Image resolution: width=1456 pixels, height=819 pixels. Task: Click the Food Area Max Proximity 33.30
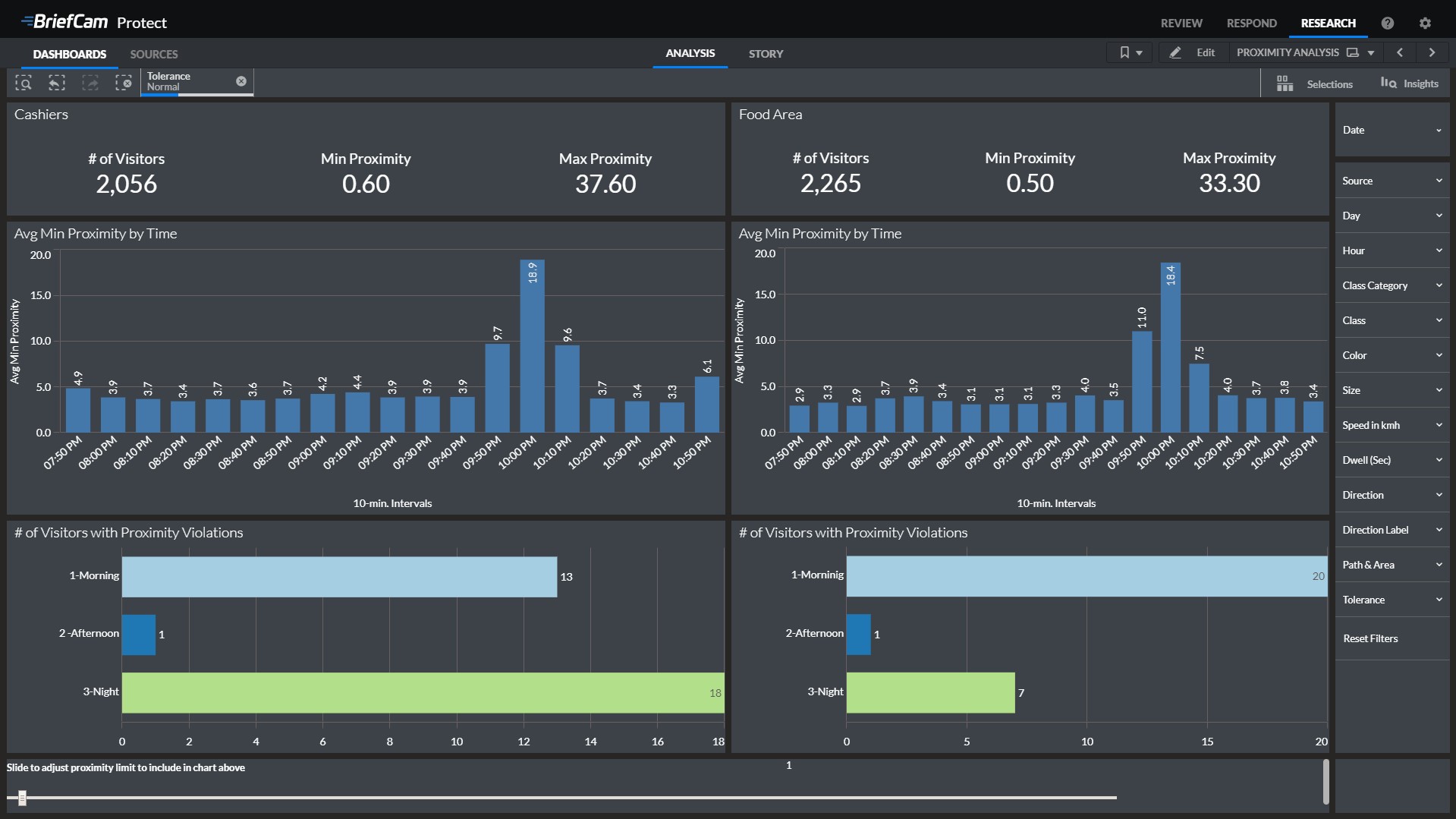pos(1229,183)
